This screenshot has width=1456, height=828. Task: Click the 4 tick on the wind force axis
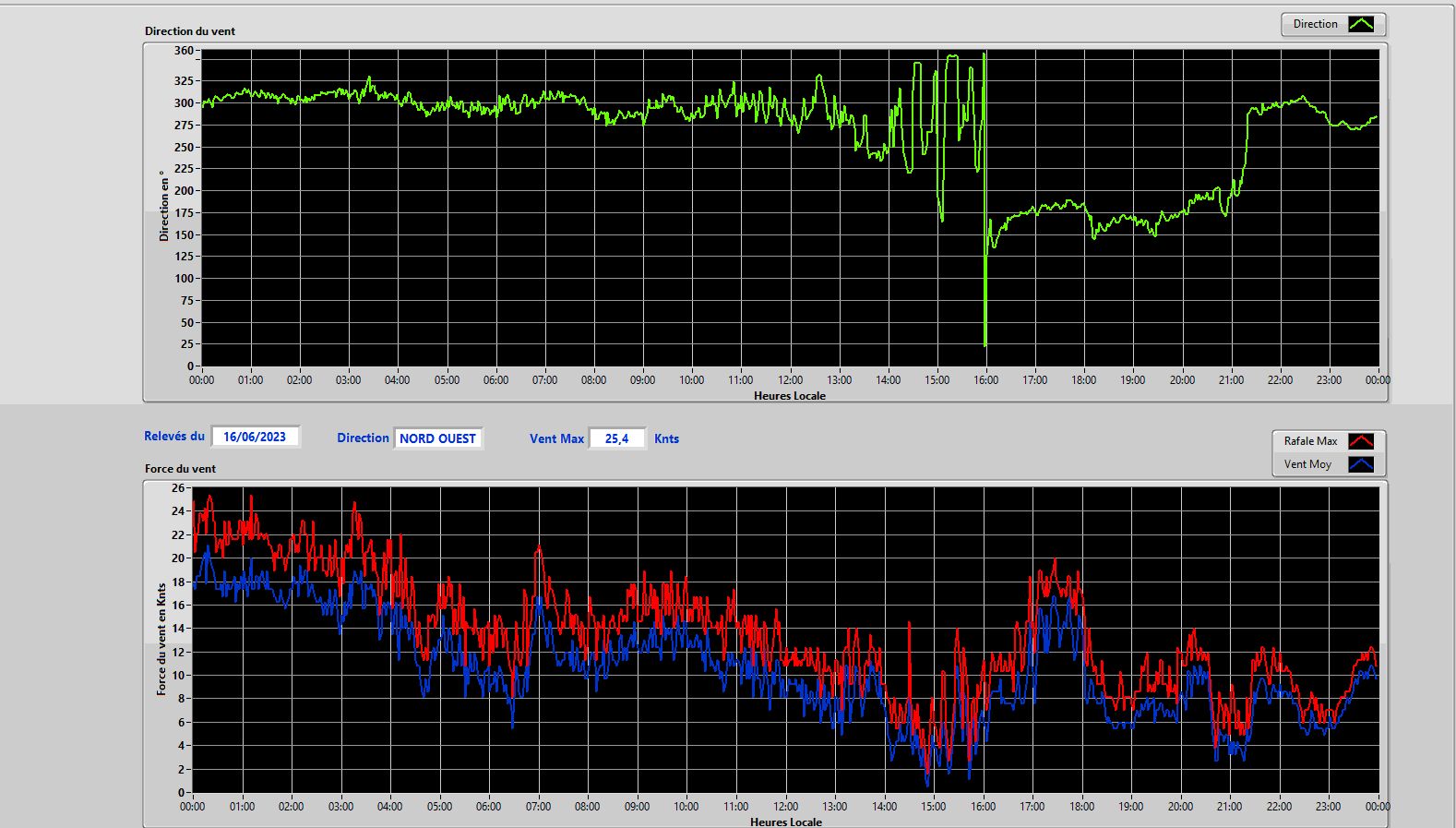click(182, 746)
